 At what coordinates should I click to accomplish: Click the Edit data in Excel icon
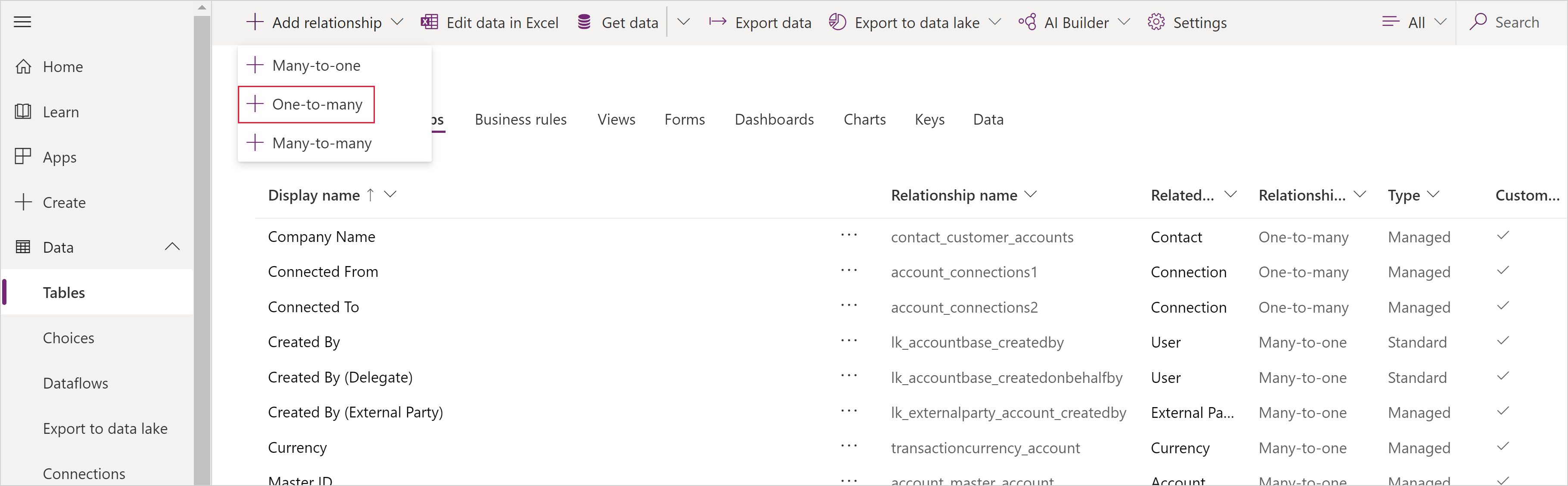[427, 22]
